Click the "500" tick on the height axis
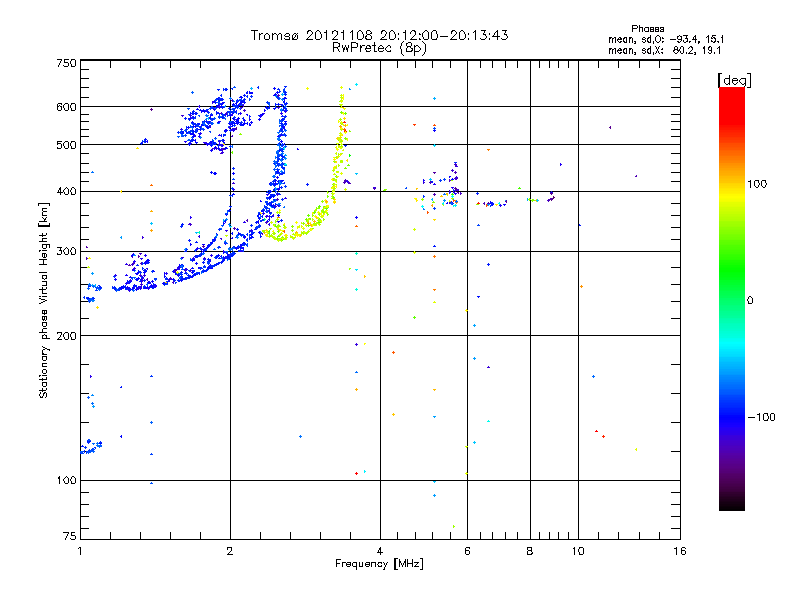800x600 pixels. [66, 145]
